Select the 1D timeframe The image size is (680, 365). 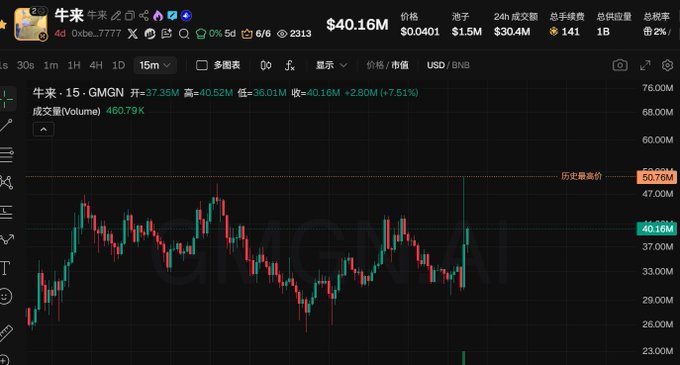pyautogui.click(x=118, y=65)
